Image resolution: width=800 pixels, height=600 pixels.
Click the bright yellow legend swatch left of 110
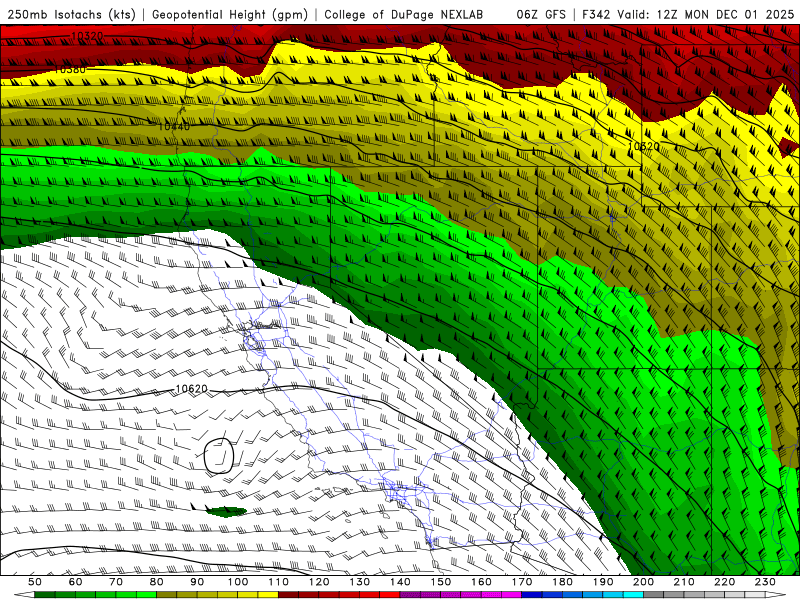pyautogui.click(x=268, y=595)
